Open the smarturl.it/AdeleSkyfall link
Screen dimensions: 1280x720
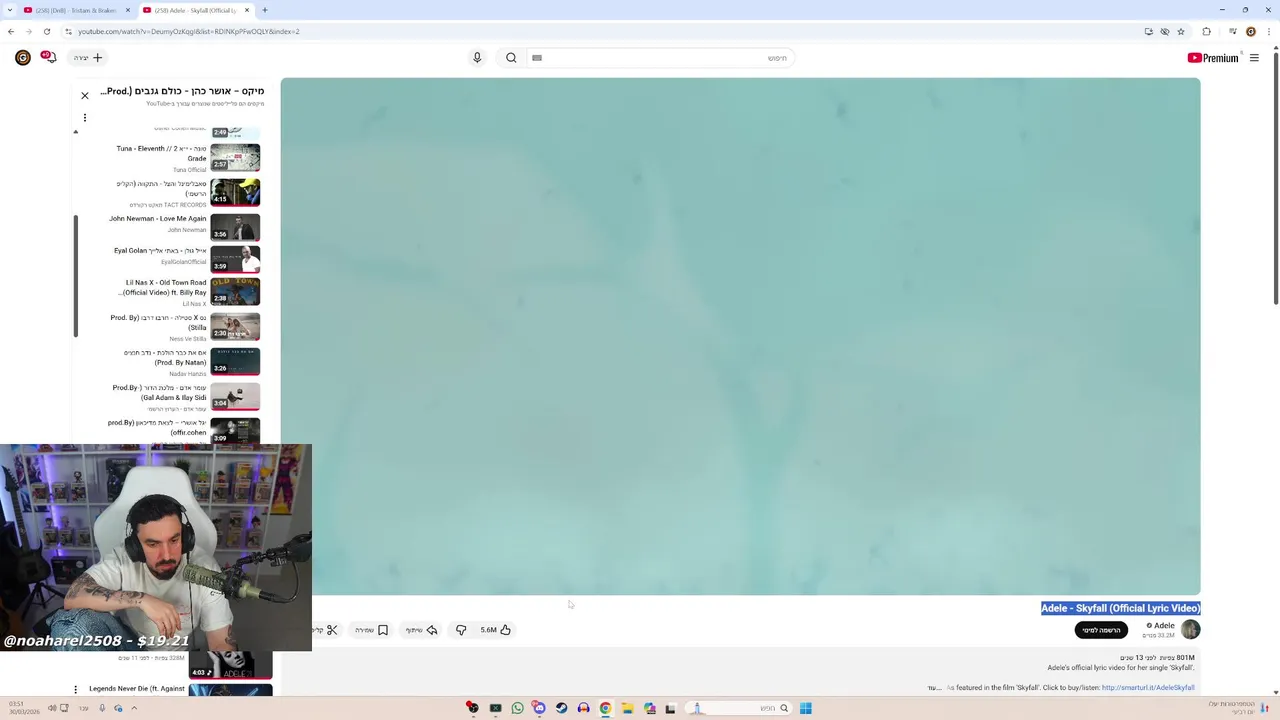[1148, 688]
